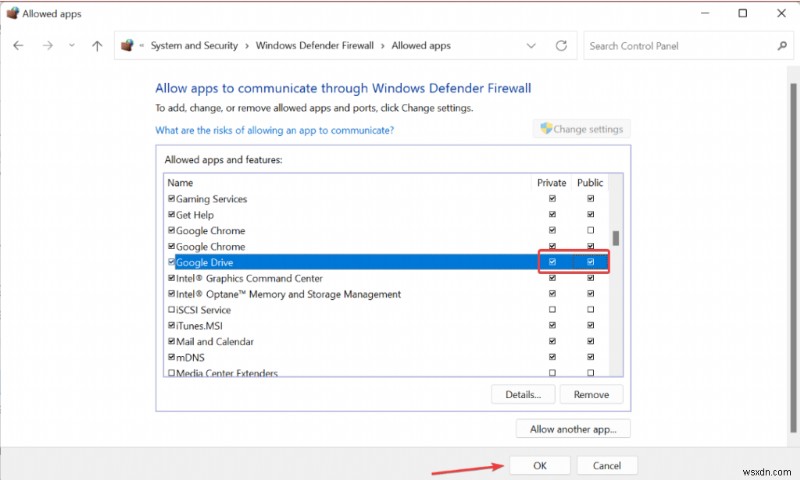The image size is (800, 480).
Task: Toggle Public checkbox for Google Drive
Action: (x=591, y=263)
